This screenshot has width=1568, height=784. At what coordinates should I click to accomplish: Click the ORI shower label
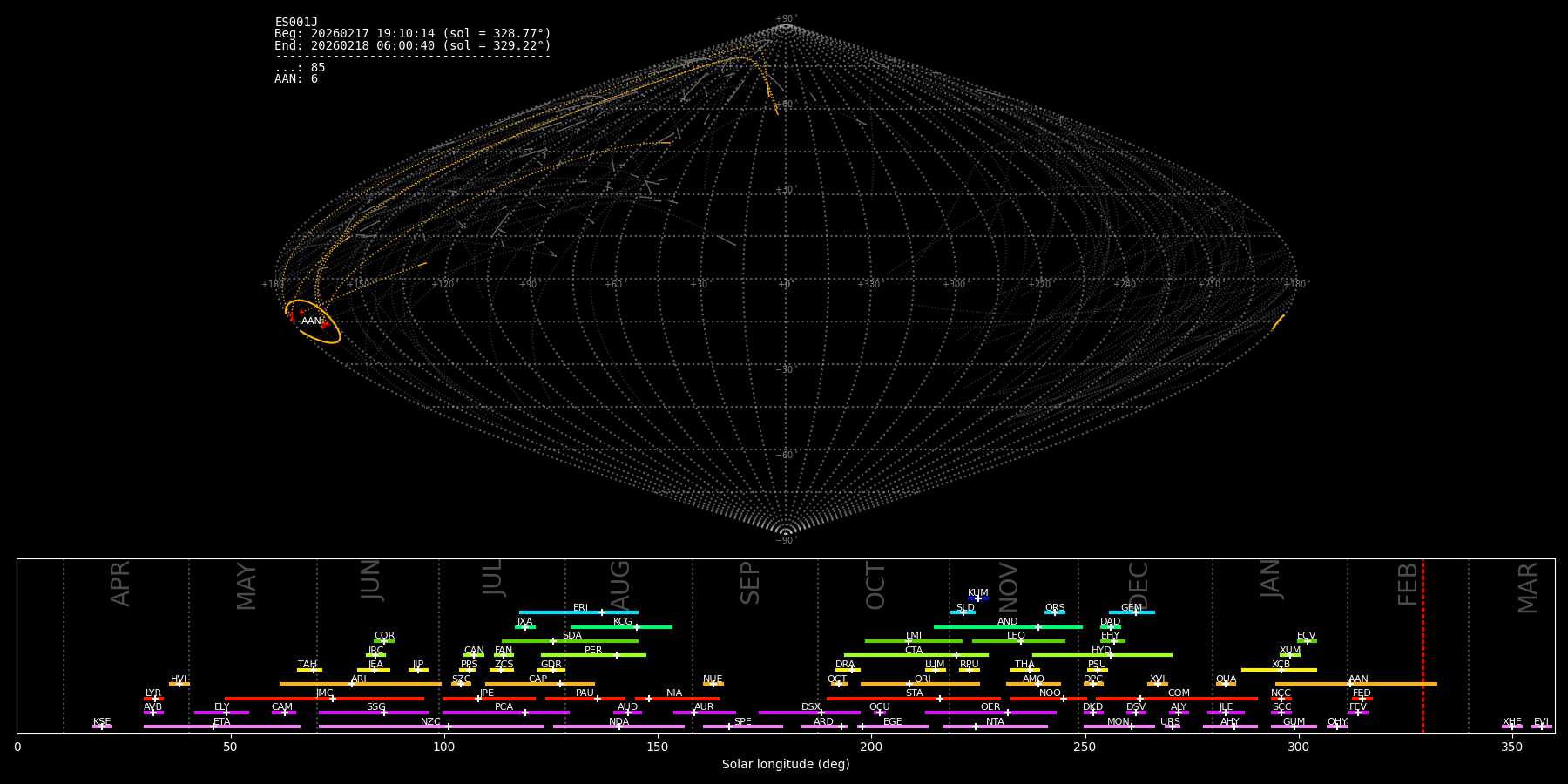pos(923,679)
